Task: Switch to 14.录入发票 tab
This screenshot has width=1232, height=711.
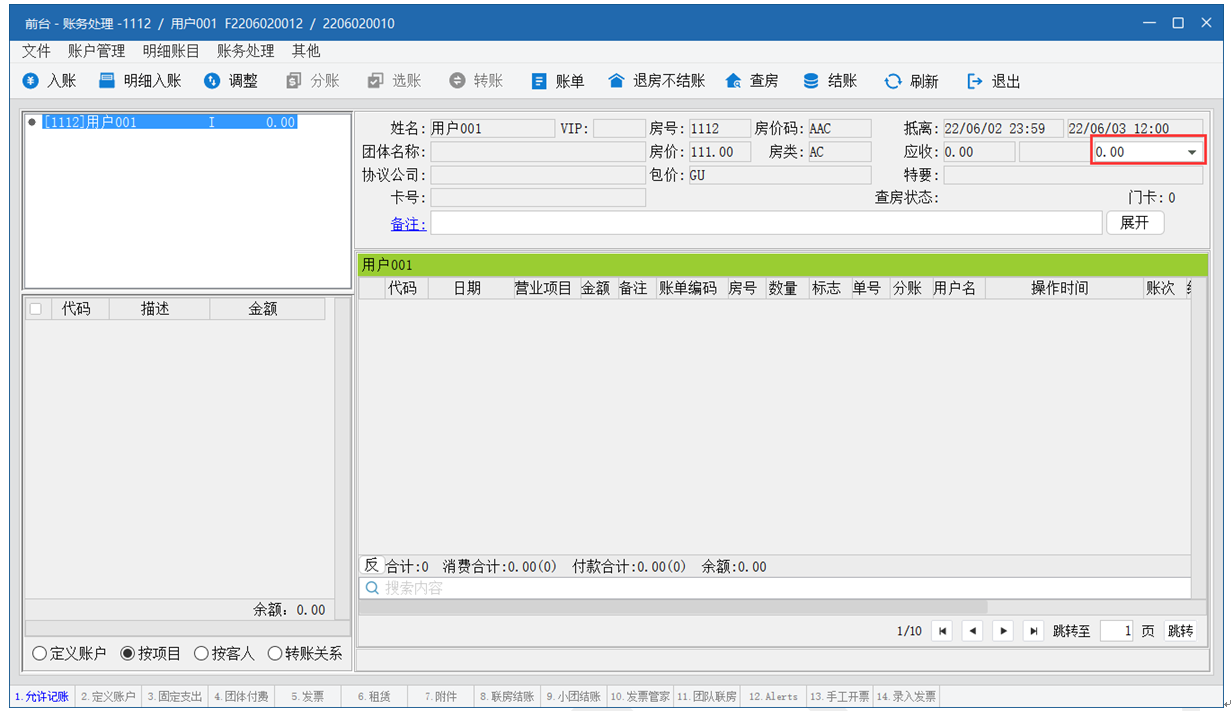Action: pyautogui.click(x=906, y=696)
